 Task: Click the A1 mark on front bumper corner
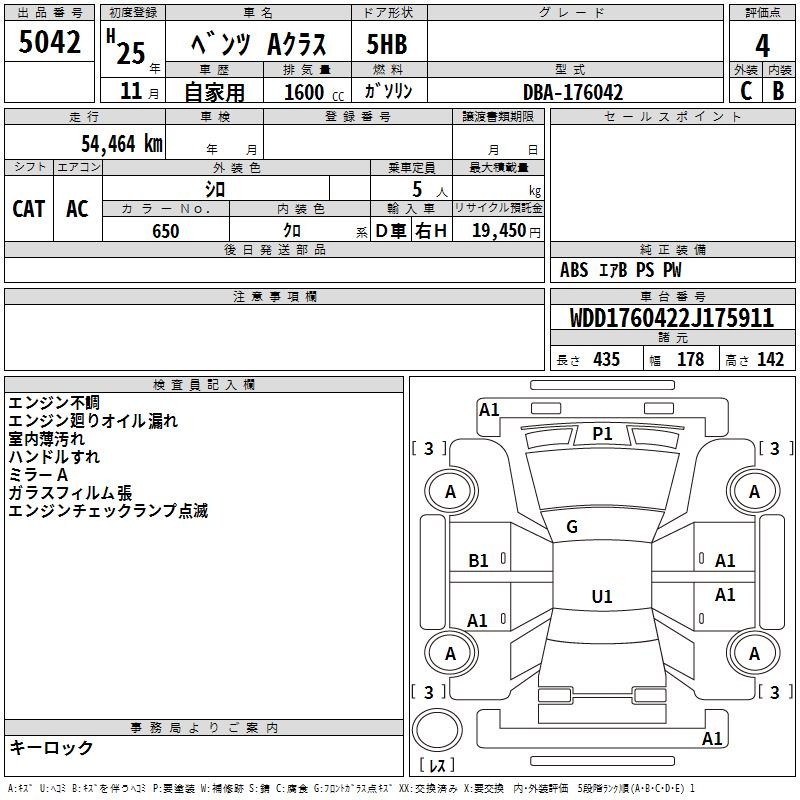coord(489,410)
